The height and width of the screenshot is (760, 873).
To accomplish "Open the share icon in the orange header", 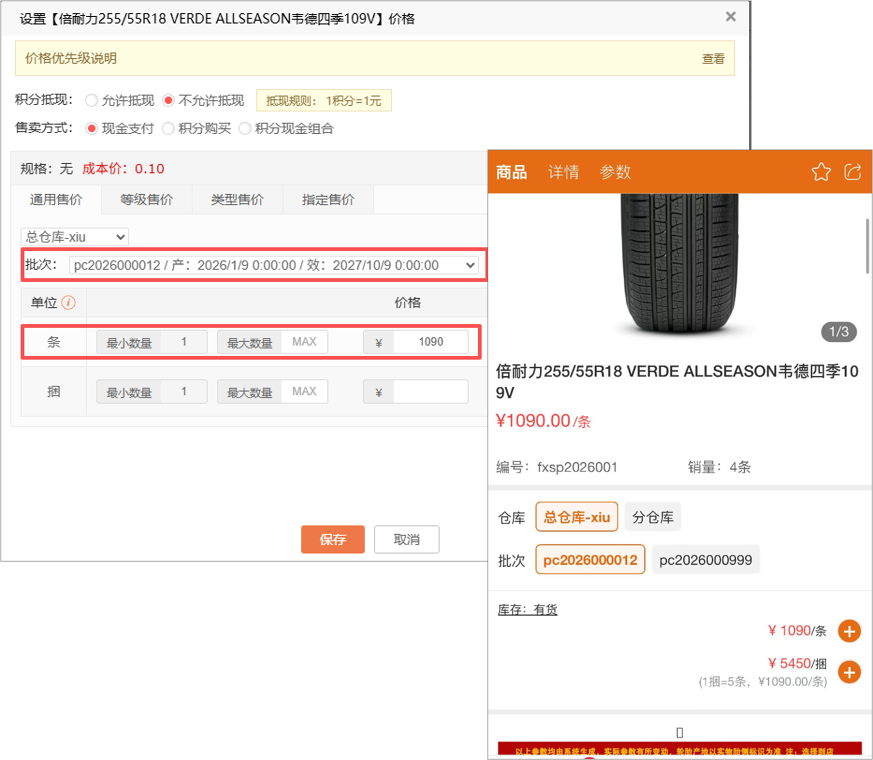I will pyautogui.click(x=852, y=172).
